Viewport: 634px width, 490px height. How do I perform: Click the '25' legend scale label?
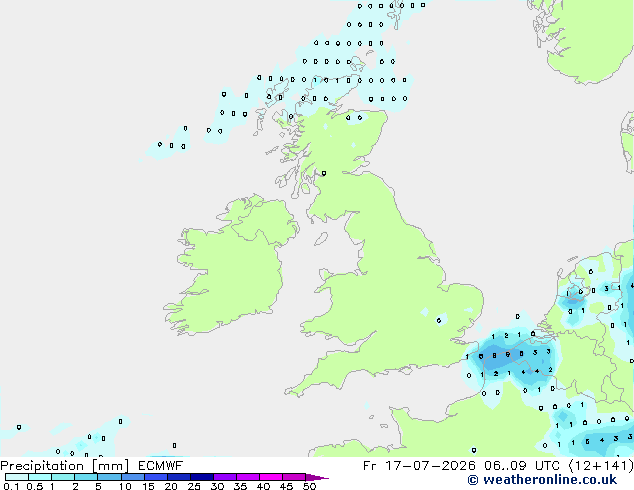click(x=194, y=486)
